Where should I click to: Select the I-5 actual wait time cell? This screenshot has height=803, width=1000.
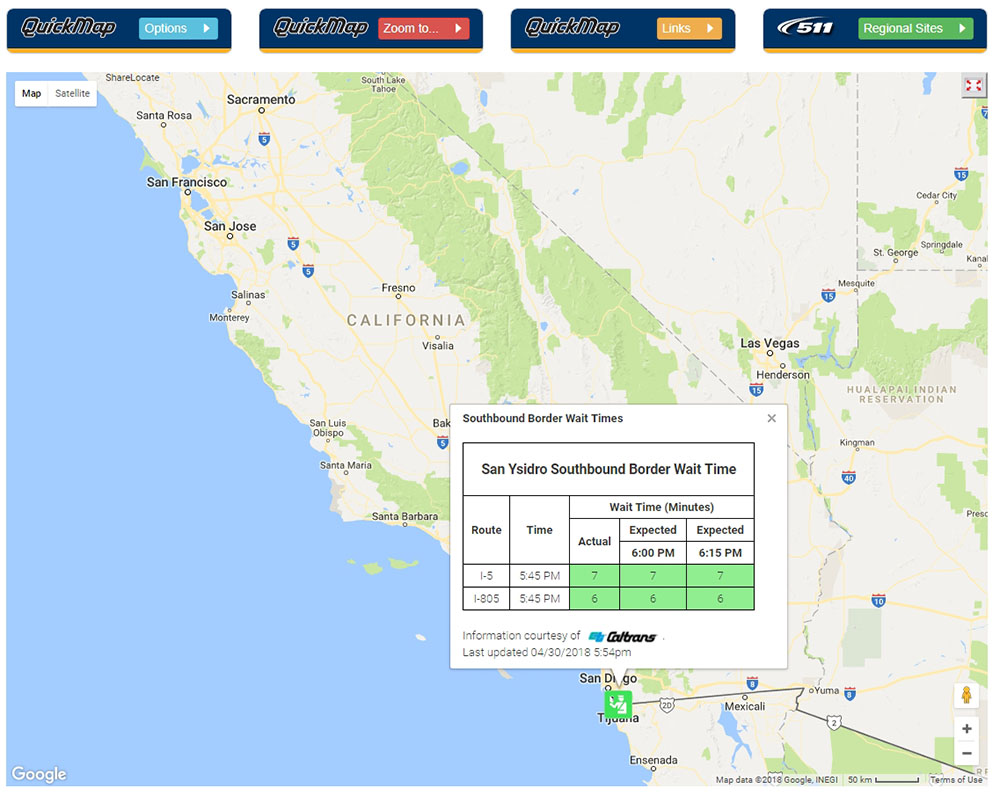pyautogui.click(x=594, y=575)
